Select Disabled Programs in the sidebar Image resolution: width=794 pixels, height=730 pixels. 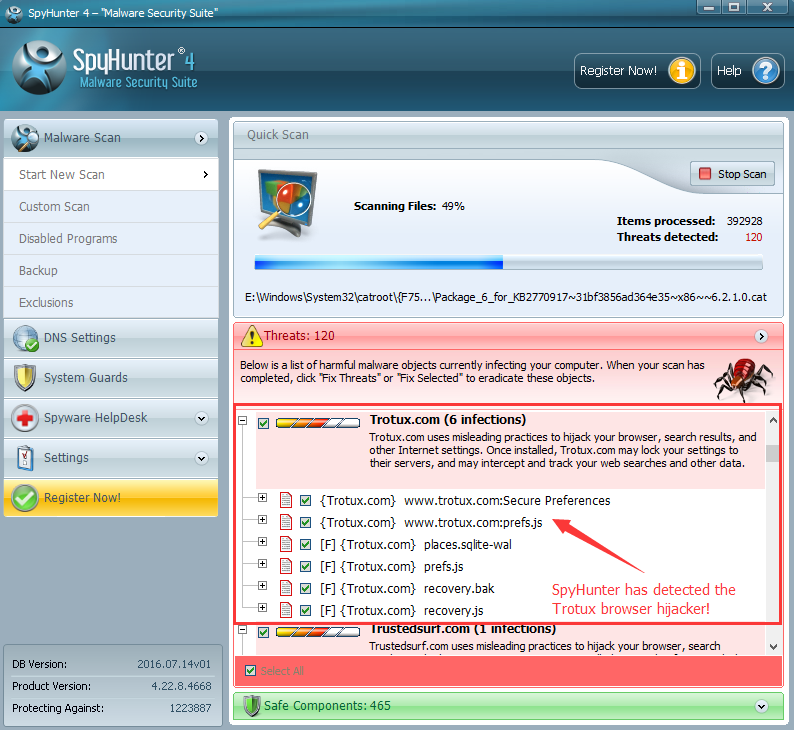[68, 239]
